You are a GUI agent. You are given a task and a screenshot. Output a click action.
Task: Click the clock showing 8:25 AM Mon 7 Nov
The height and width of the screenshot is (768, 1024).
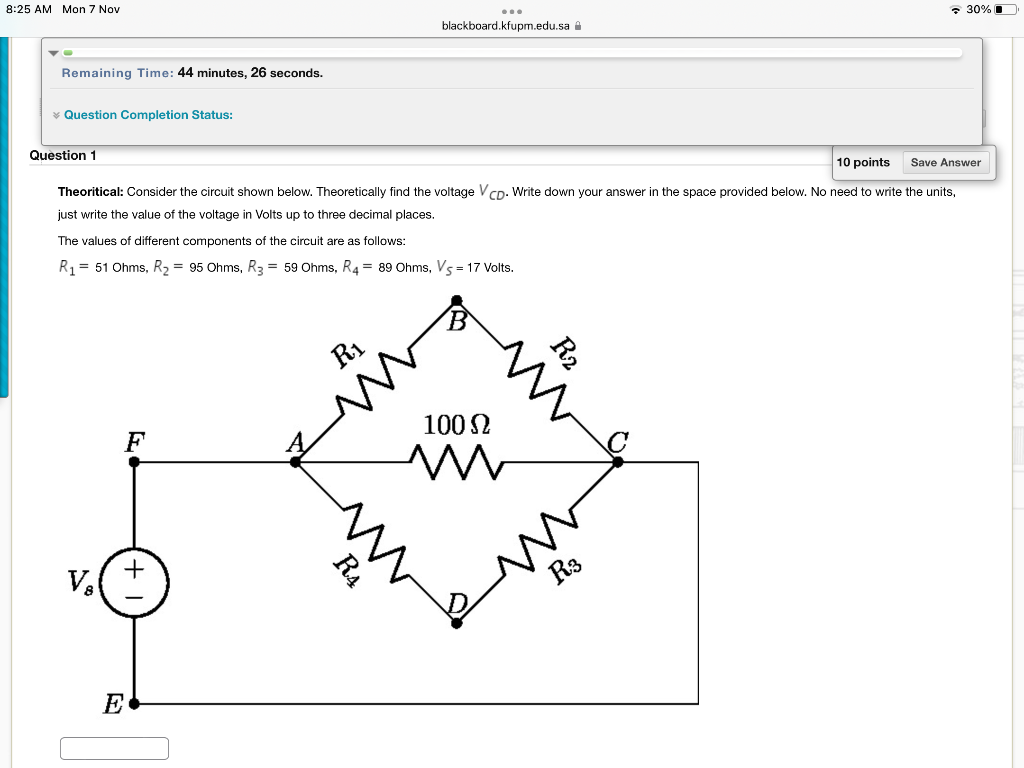click(x=60, y=9)
